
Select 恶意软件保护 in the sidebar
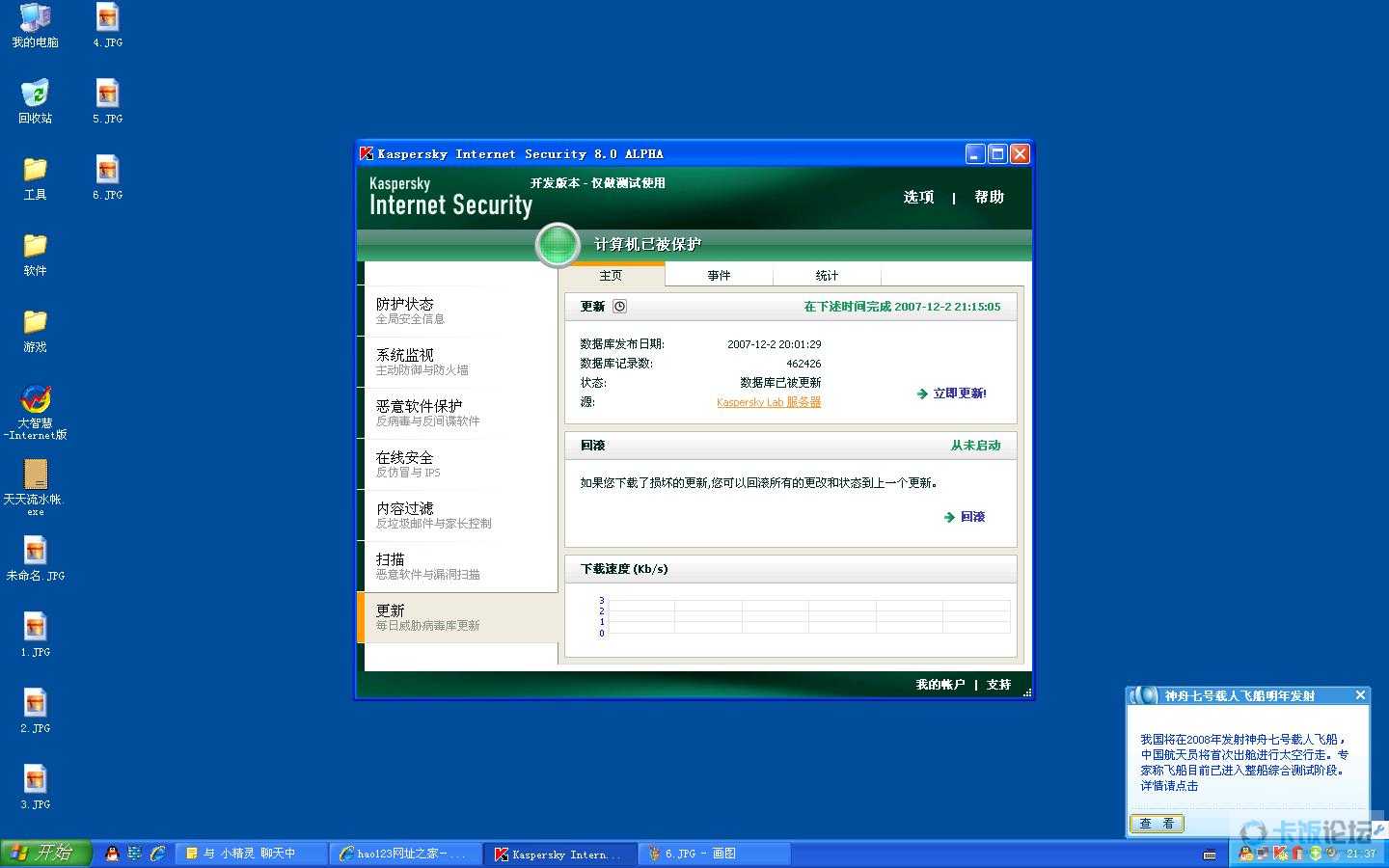(457, 413)
